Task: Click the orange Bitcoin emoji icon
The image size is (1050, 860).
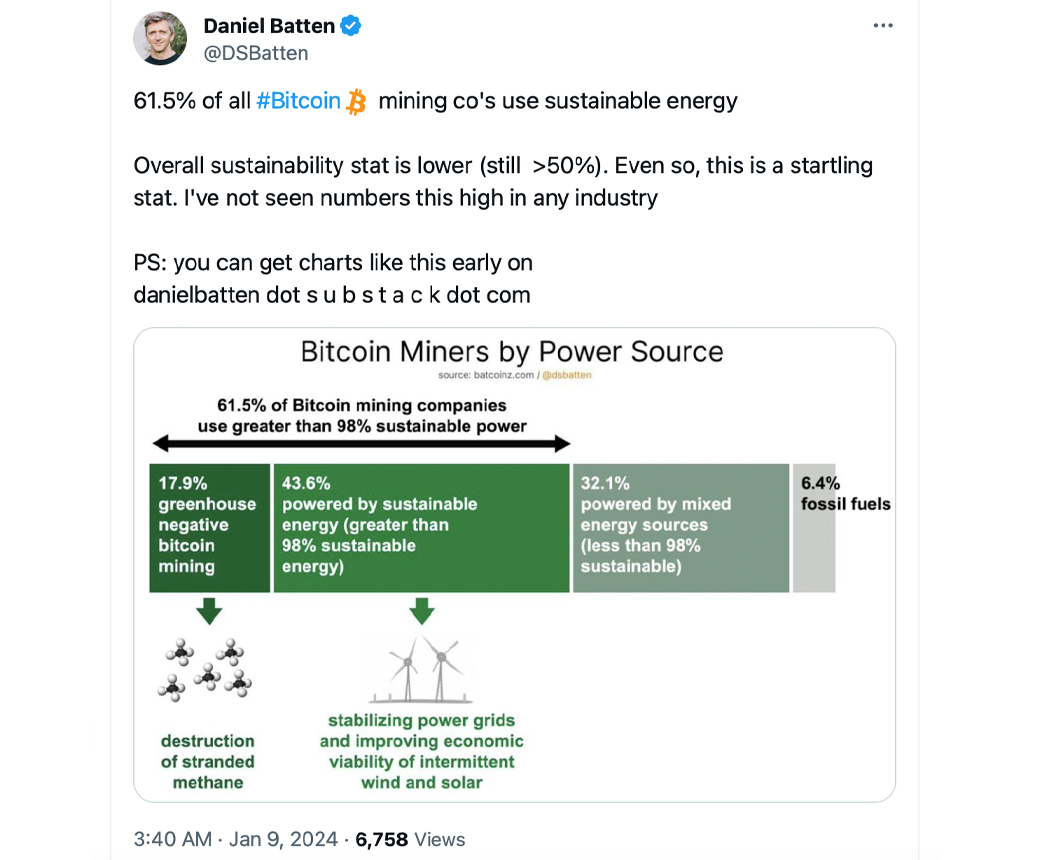Action: click(x=357, y=101)
